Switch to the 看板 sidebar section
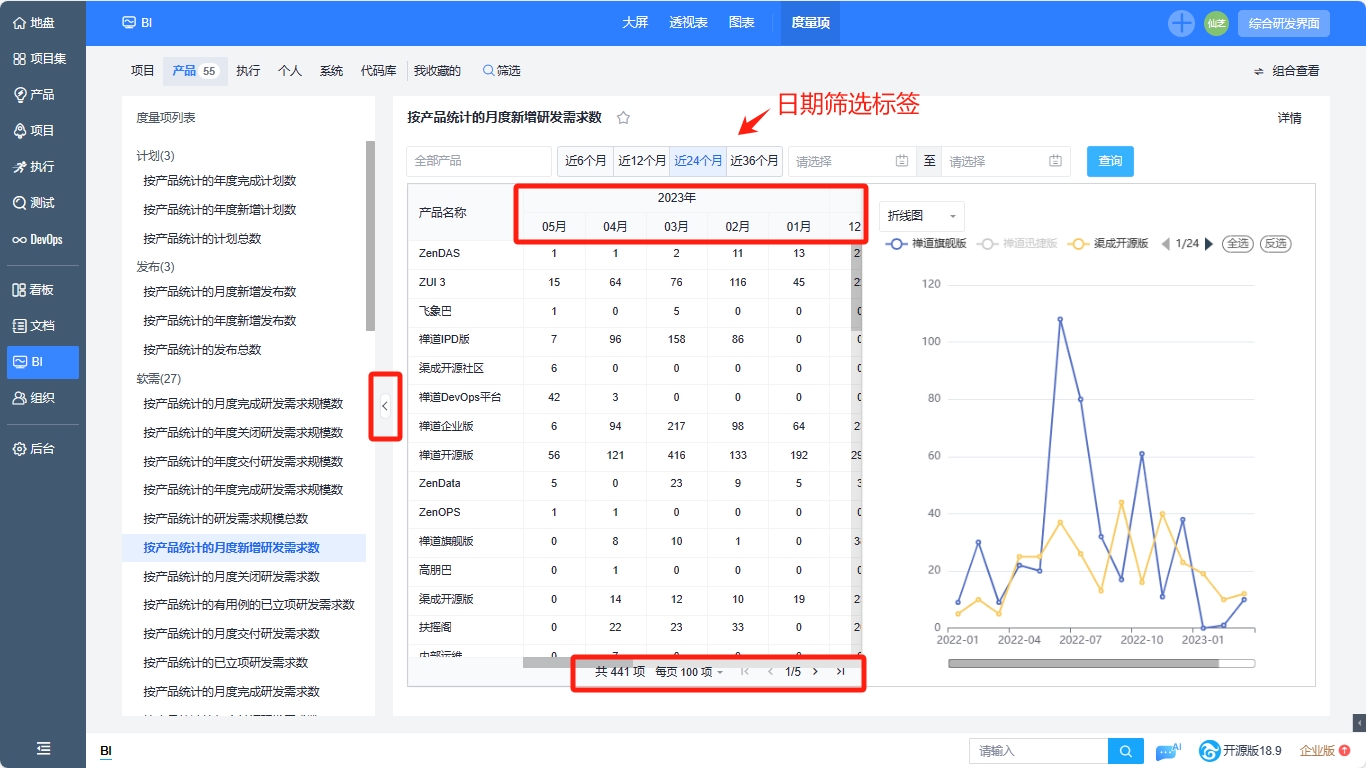1366x768 pixels. tap(41, 289)
